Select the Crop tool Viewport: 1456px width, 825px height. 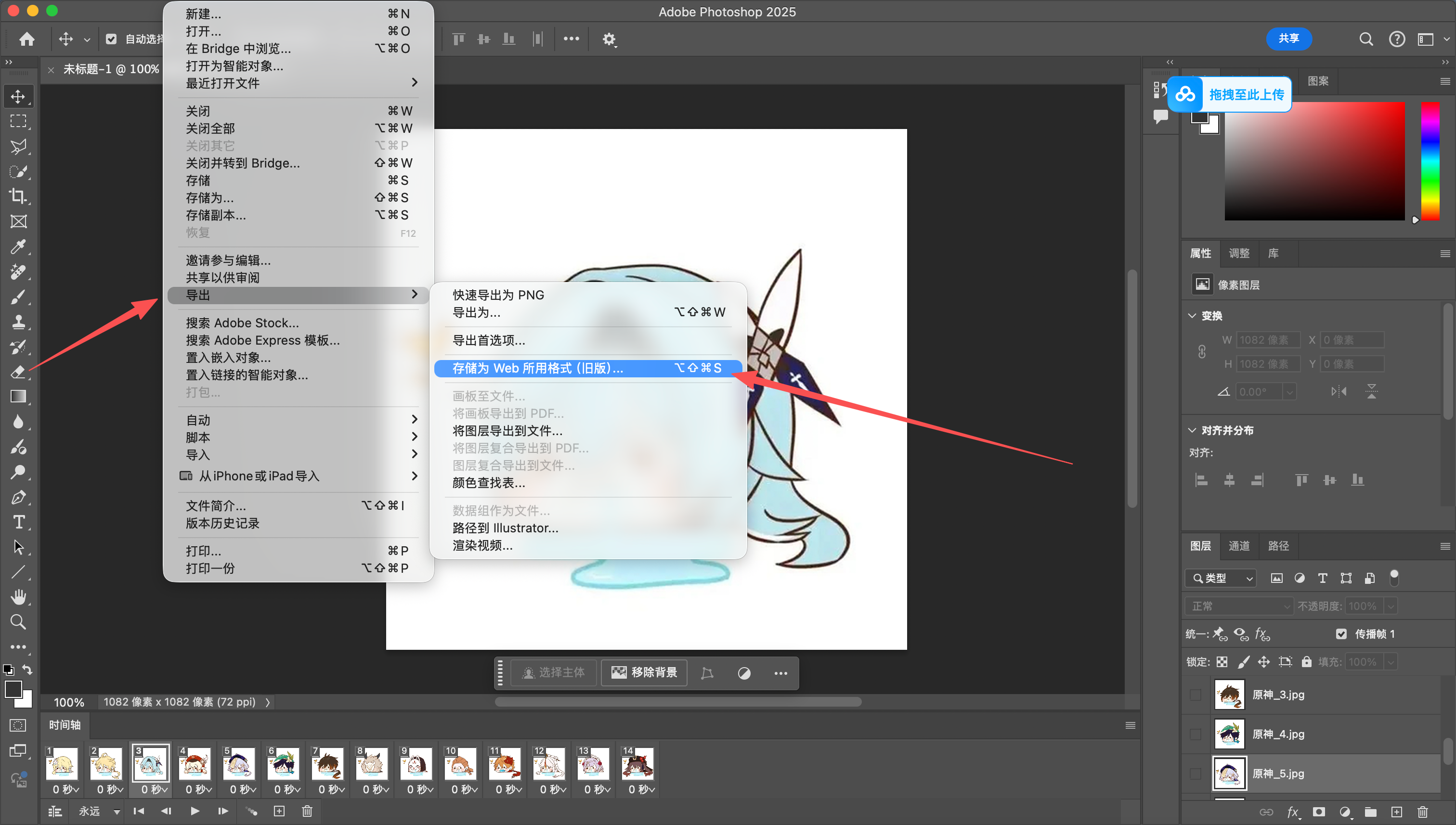(x=18, y=196)
